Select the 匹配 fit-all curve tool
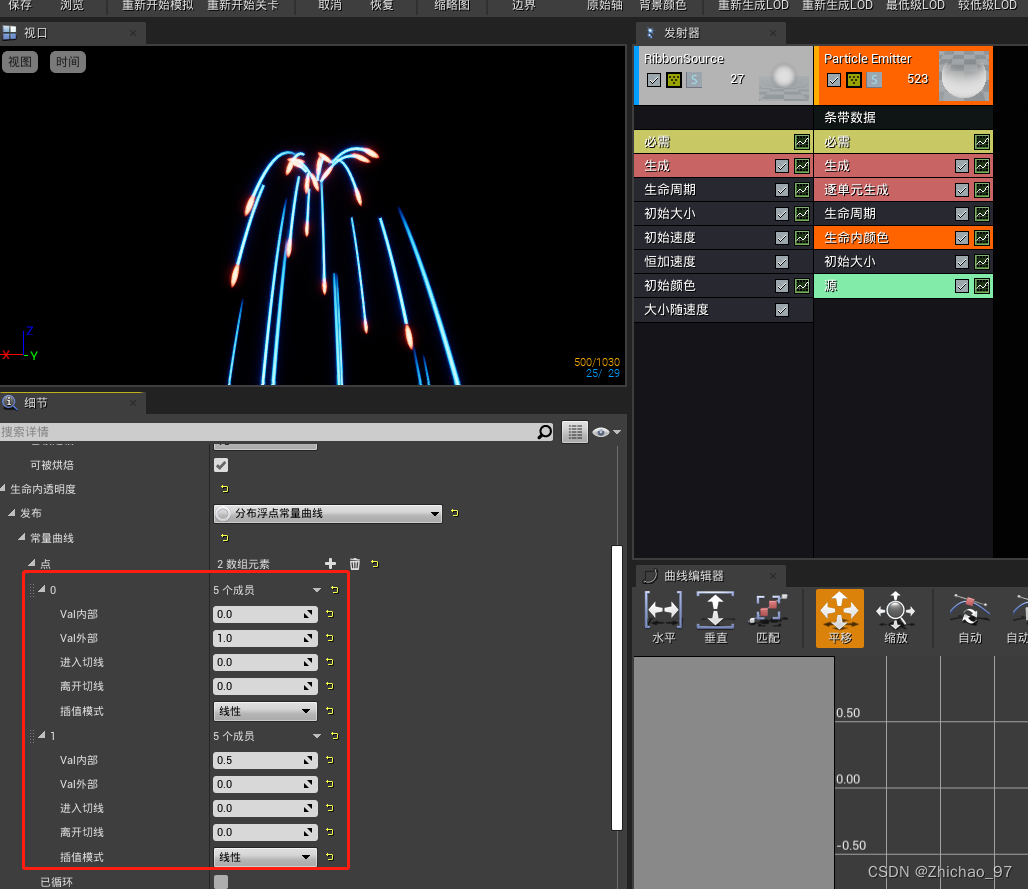Image resolution: width=1028 pixels, height=889 pixels. (x=768, y=618)
